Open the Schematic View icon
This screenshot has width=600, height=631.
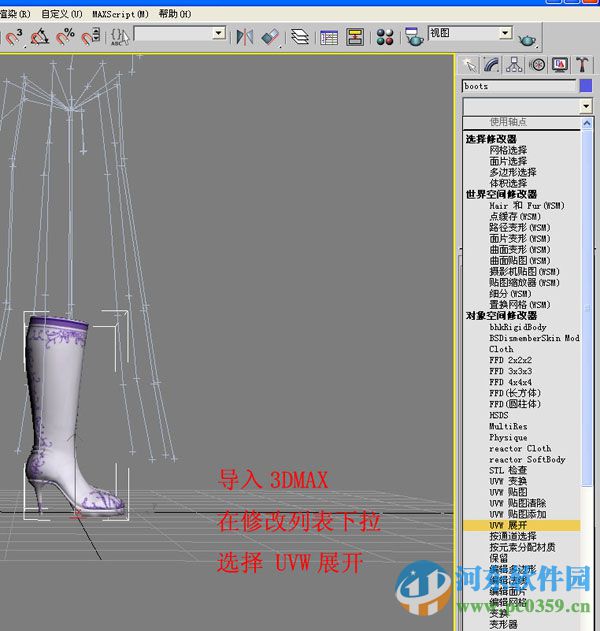pos(355,37)
